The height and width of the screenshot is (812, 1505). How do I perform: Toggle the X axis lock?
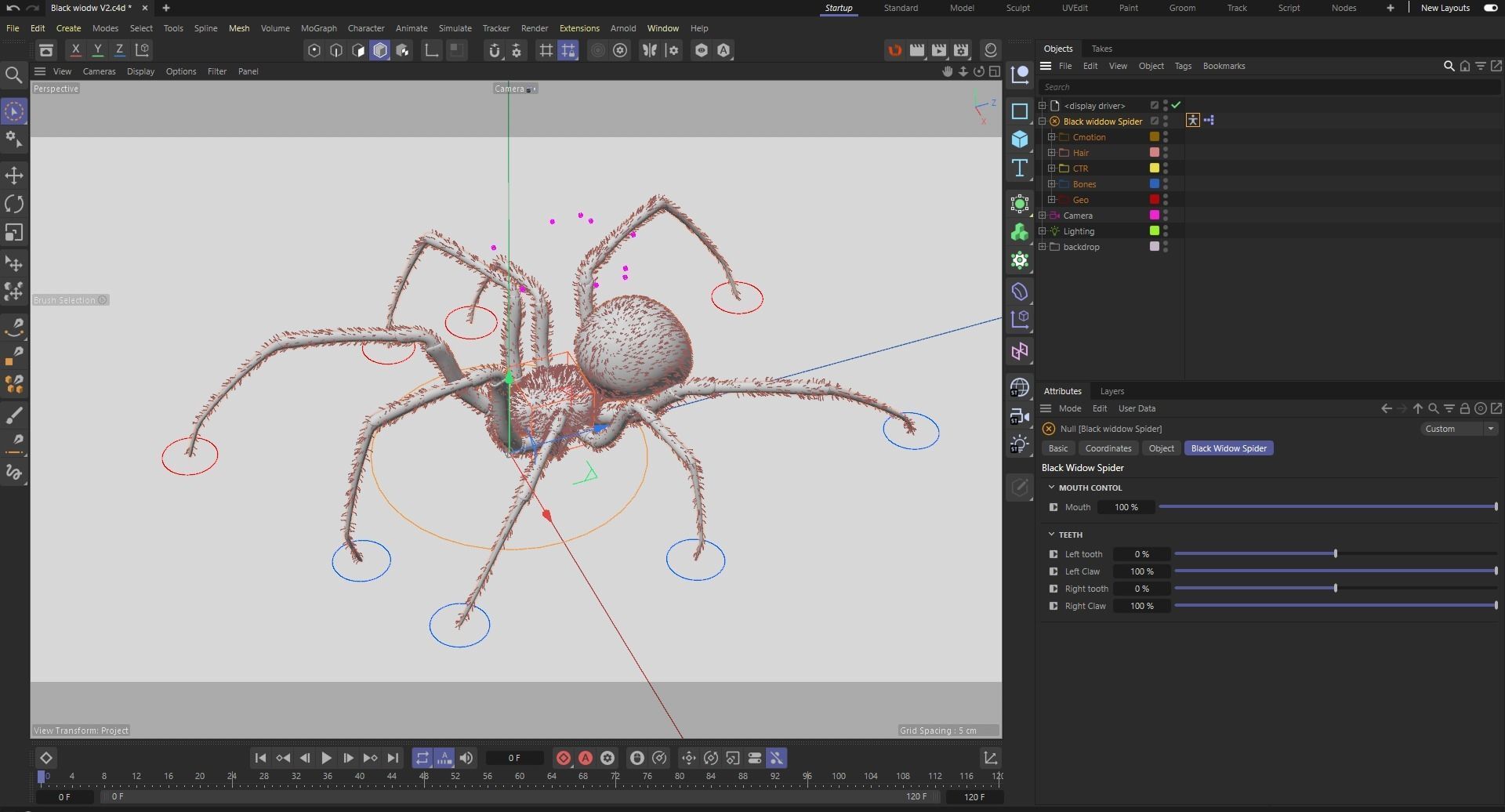point(75,49)
